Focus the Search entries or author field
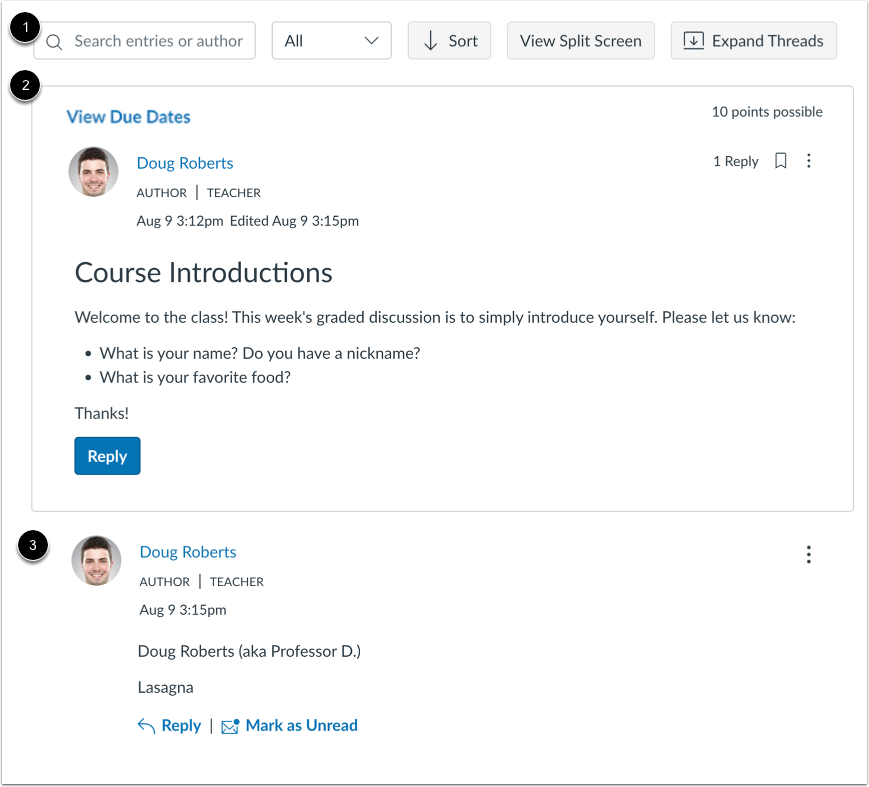Image resolution: width=869 pixels, height=787 pixels. (x=145, y=41)
